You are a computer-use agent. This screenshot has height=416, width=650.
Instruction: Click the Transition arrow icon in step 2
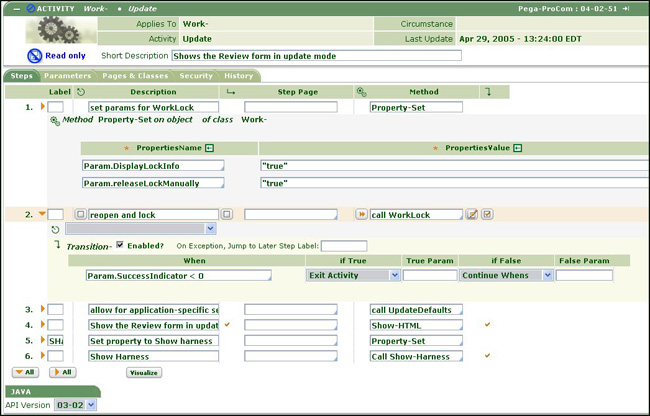[57, 245]
